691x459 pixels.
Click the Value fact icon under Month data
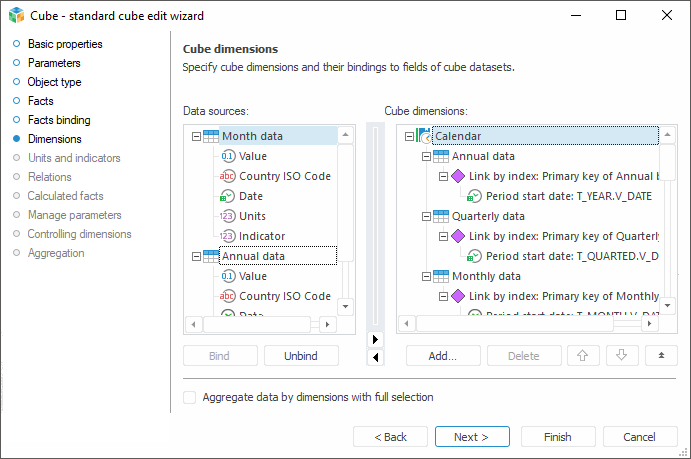(227, 156)
